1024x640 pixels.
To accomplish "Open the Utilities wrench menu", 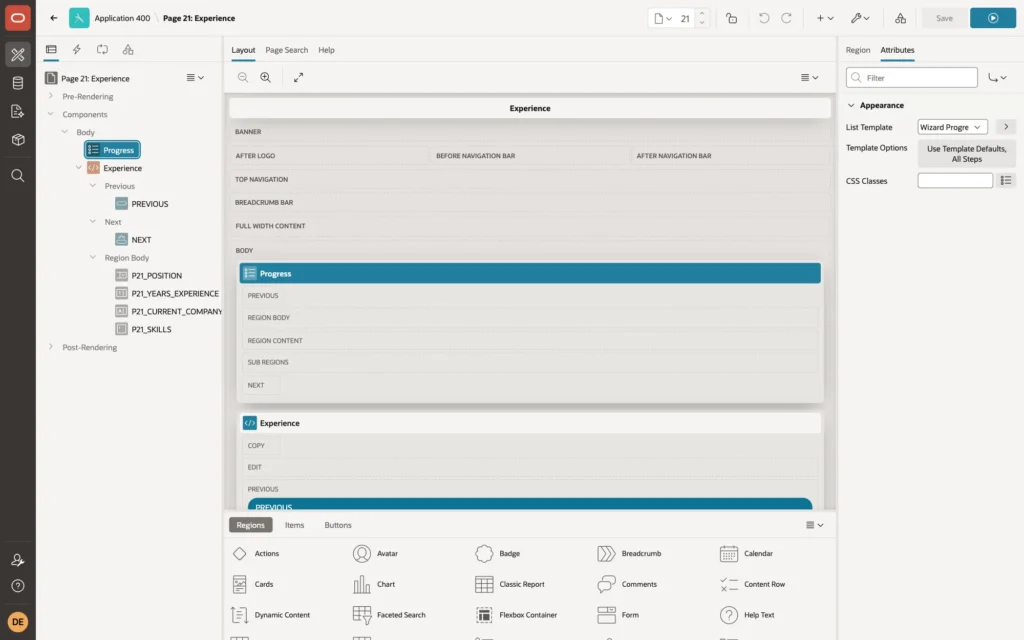I will click(860, 18).
